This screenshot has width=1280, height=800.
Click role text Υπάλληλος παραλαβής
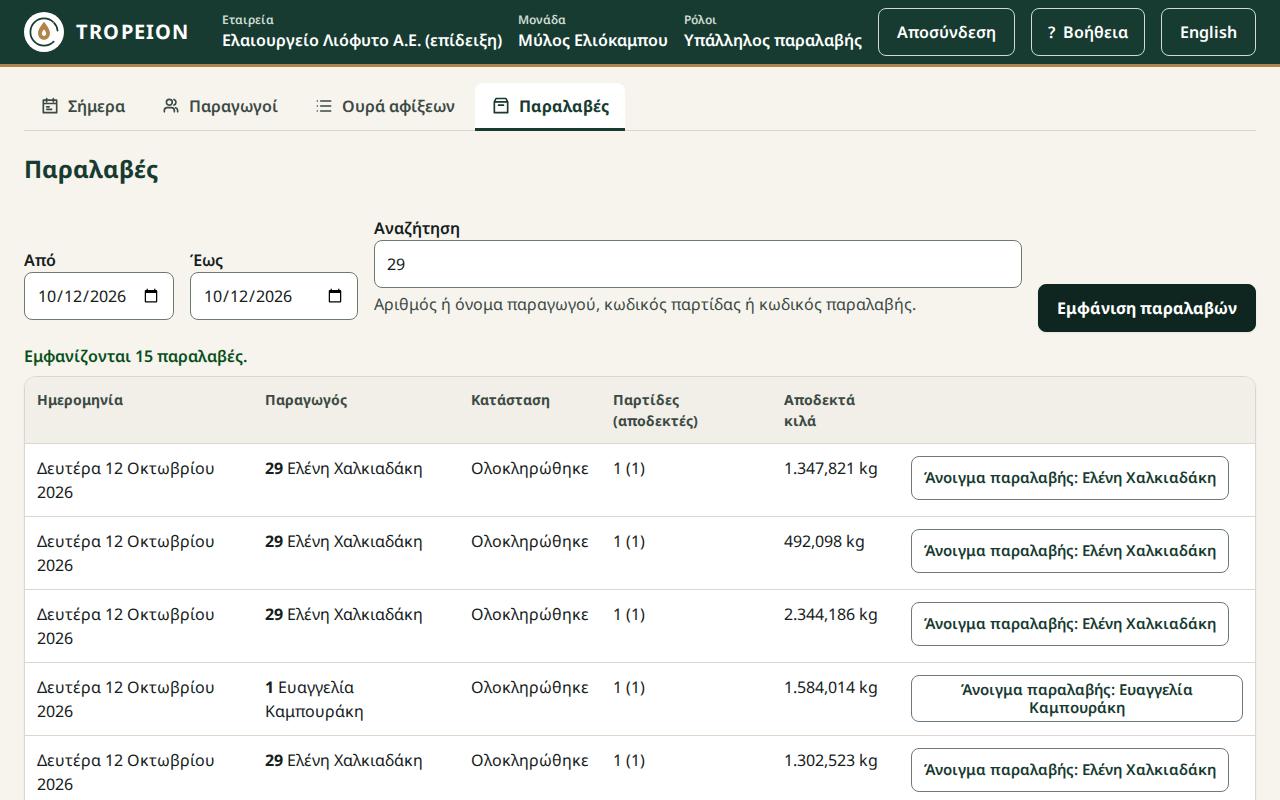coord(773,41)
